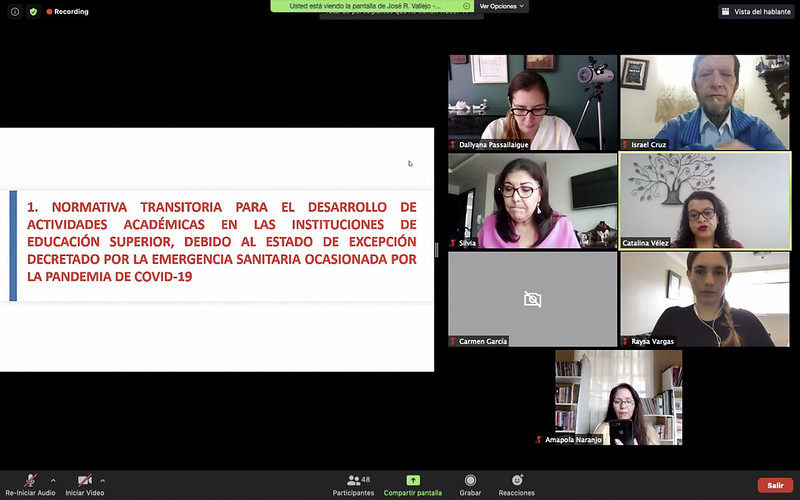Click the camera-off icon in Carmen García's tile
Screen dimensions: 800x500
tap(533, 299)
